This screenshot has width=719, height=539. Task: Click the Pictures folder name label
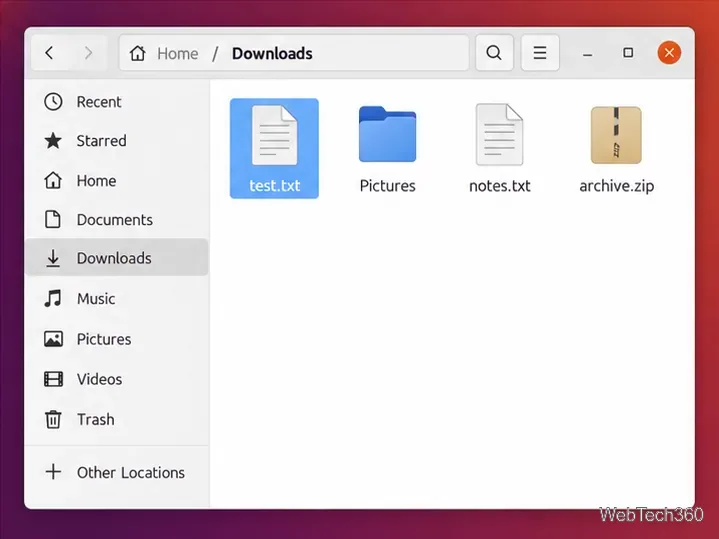[387, 186]
